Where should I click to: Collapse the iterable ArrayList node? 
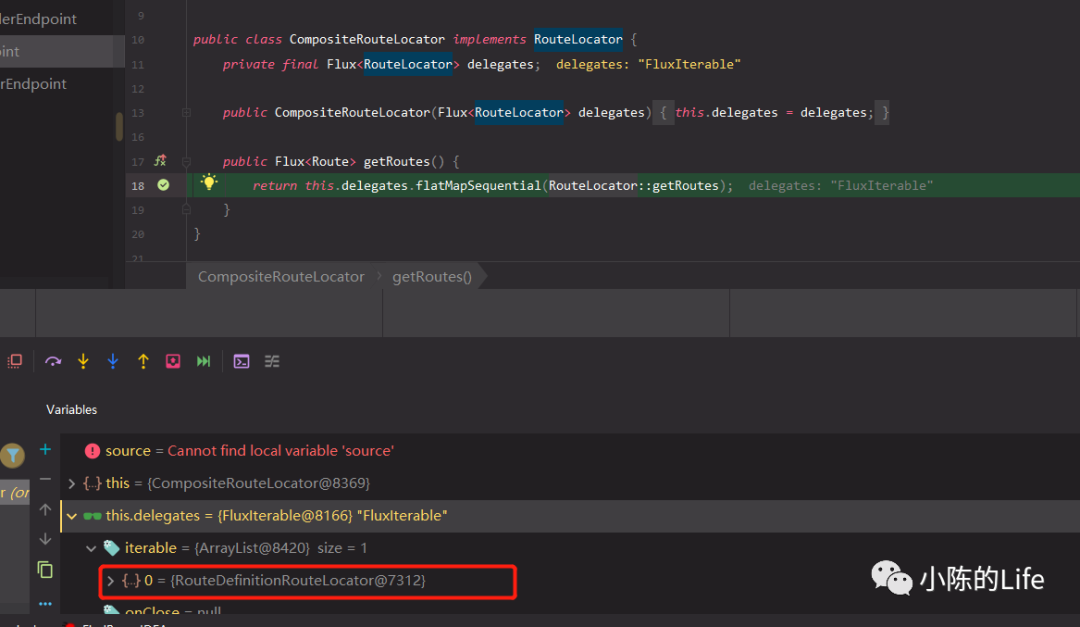click(x=91, y=548)
